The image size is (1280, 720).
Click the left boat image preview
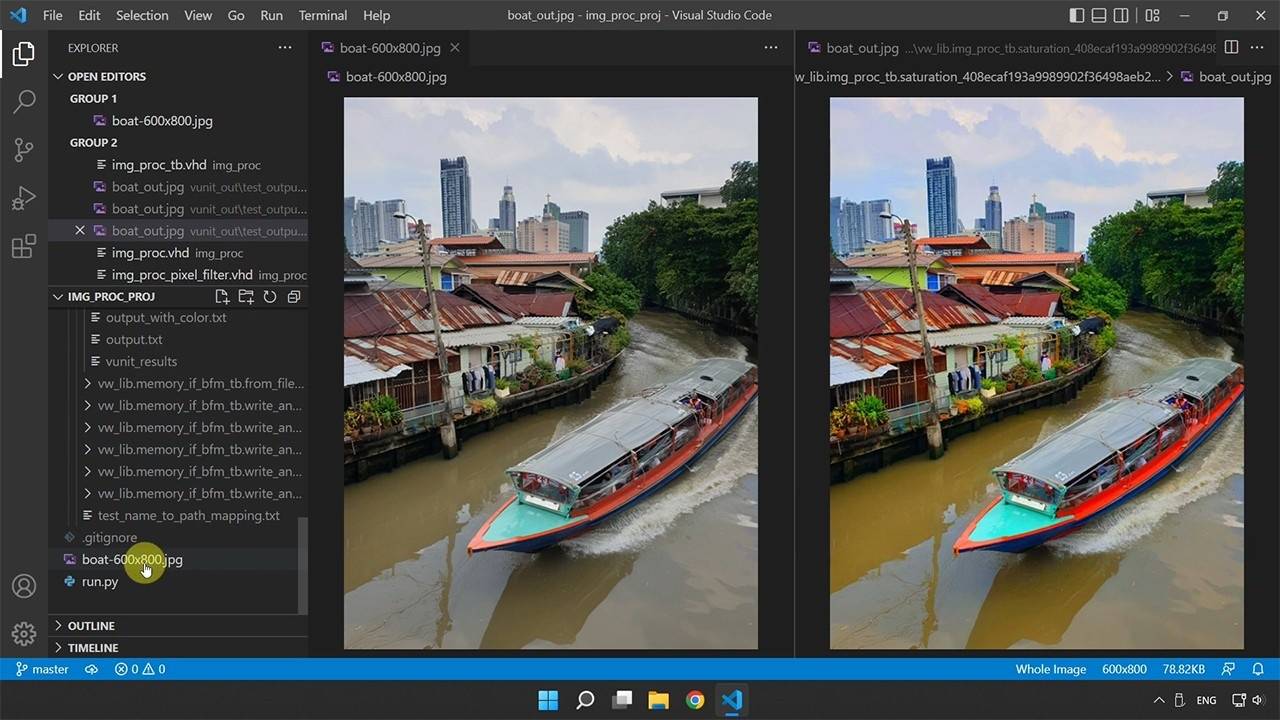pos(551,373)
